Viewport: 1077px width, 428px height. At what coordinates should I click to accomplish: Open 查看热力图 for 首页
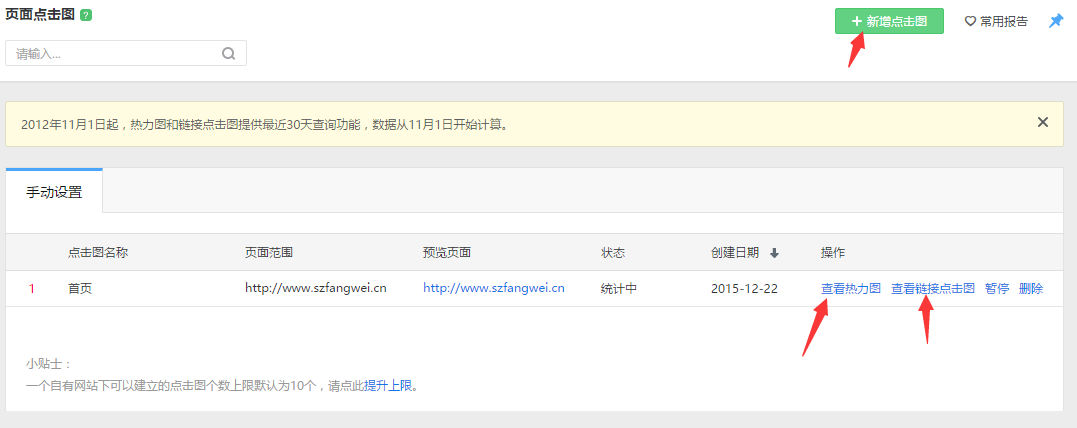(x=850, y=289)
